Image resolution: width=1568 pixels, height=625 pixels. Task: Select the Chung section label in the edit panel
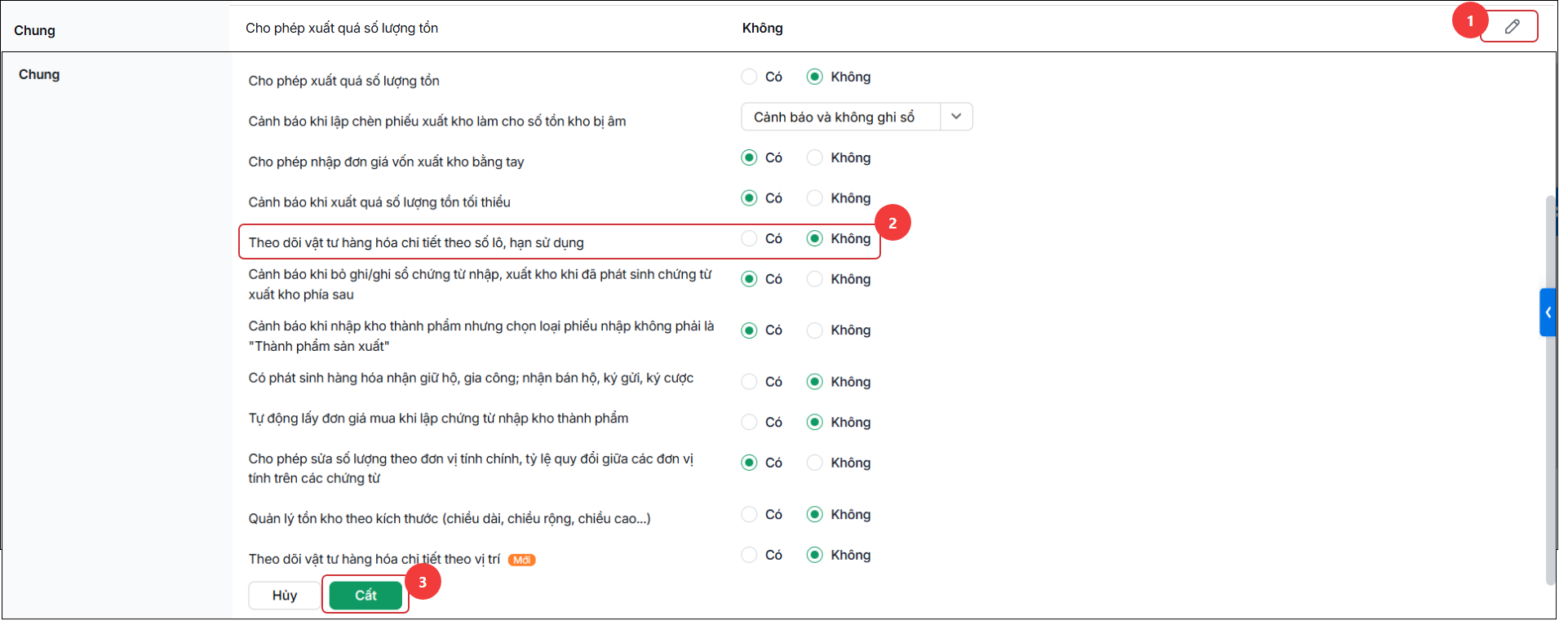point(39,75)
